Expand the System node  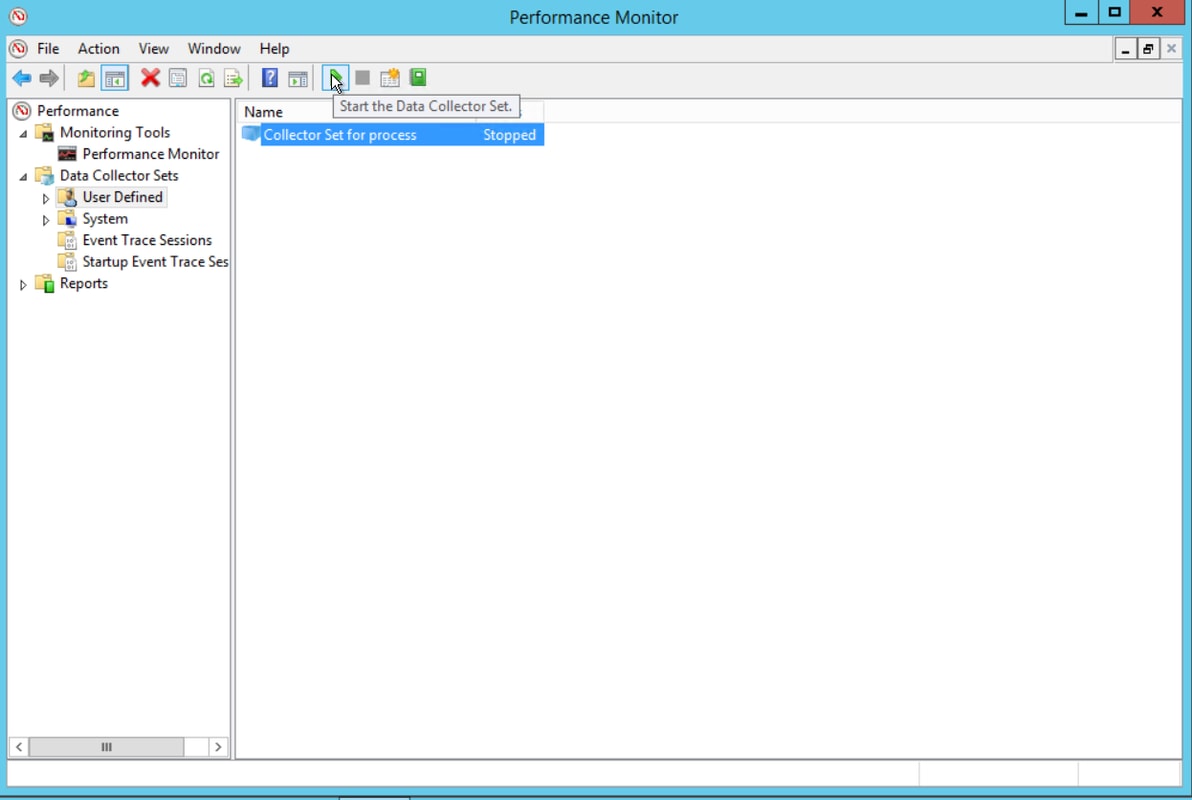point(46,220)
